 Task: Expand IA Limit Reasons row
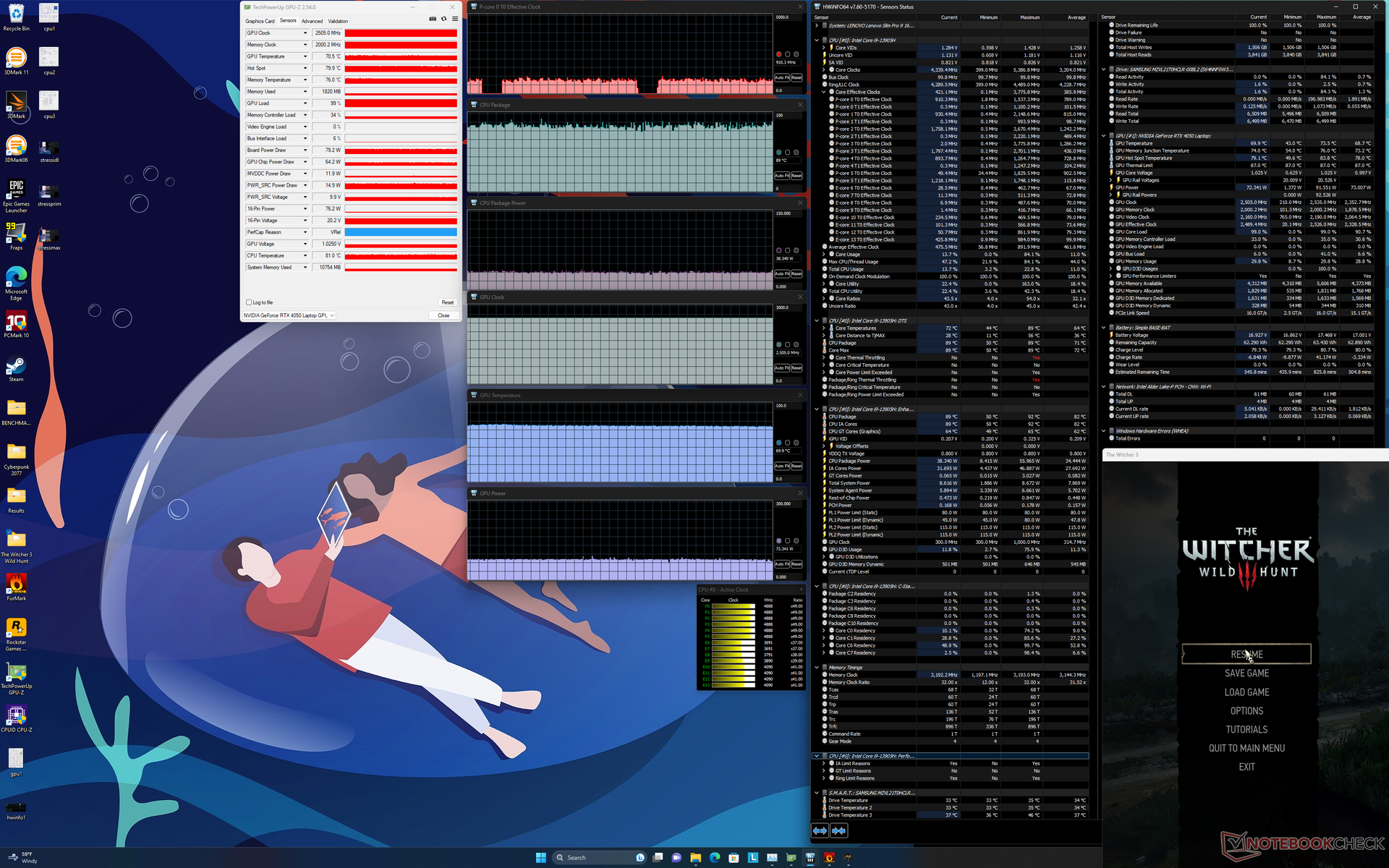(823, 763)
